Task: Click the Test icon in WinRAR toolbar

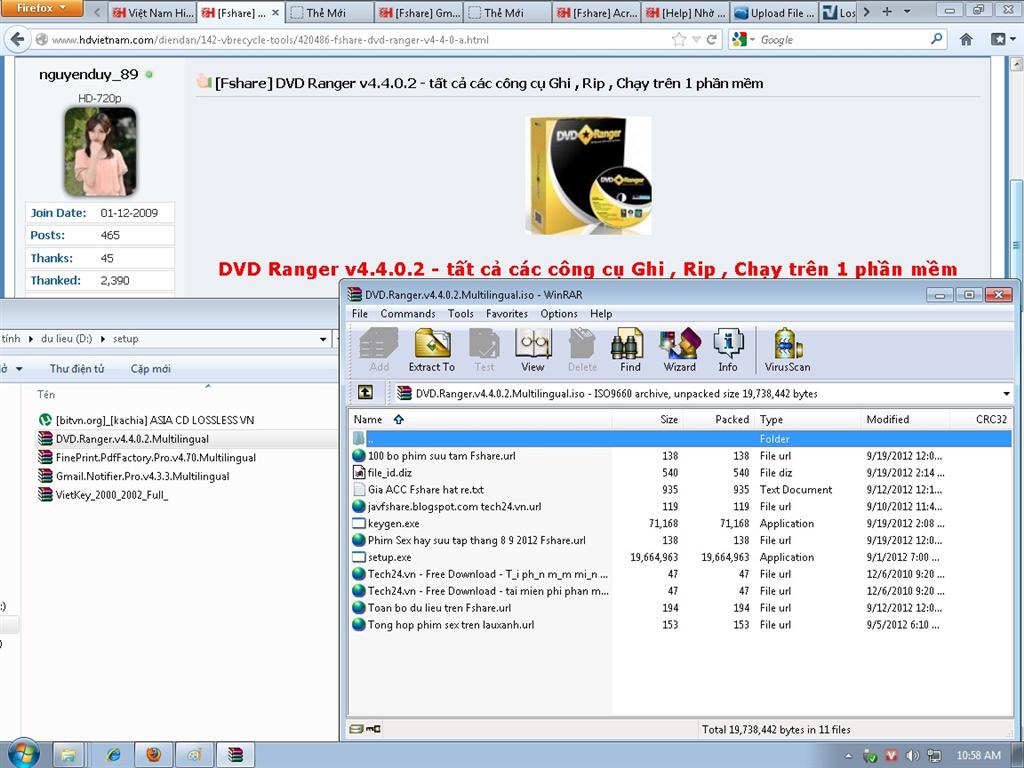Action: tap(484, 350)
